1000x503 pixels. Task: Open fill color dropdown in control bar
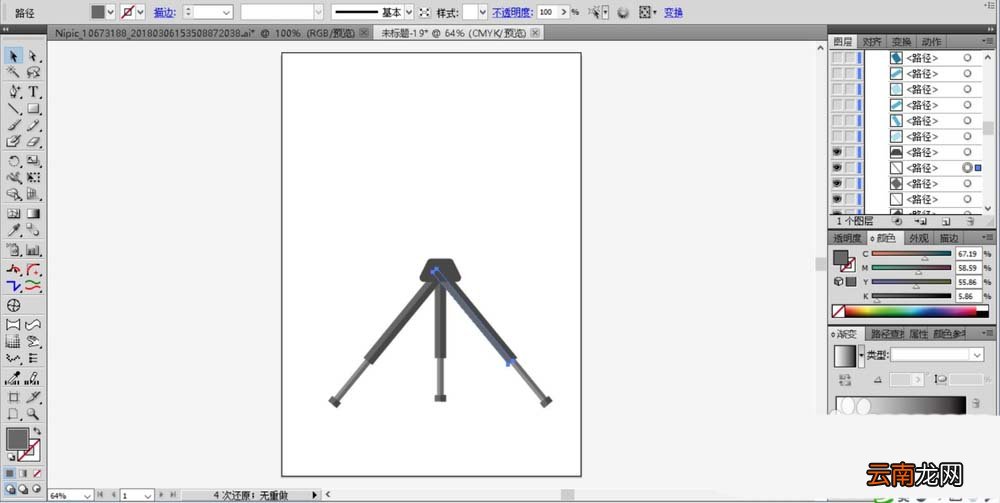pyautogui.click(x=110, y=12)
